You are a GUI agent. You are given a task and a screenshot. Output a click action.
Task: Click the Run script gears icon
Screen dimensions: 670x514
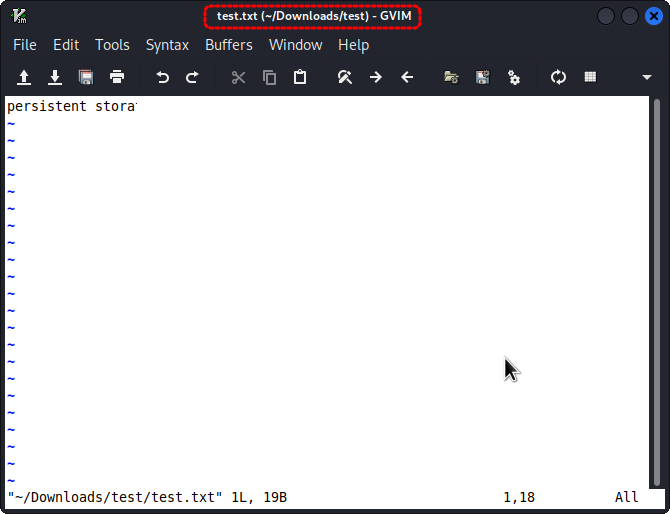click(x=514, y=77)
